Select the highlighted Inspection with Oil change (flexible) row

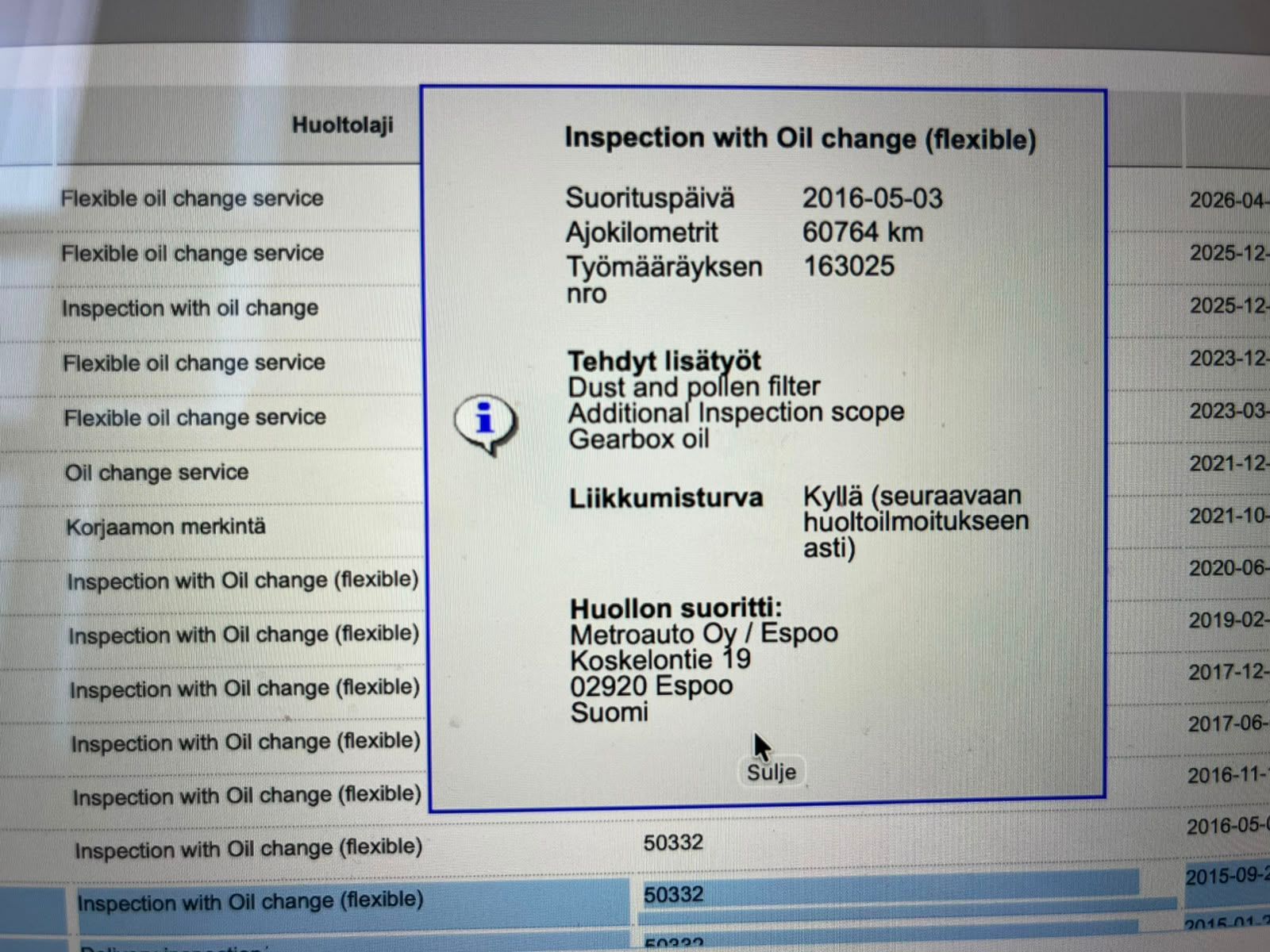pos(250,902)
